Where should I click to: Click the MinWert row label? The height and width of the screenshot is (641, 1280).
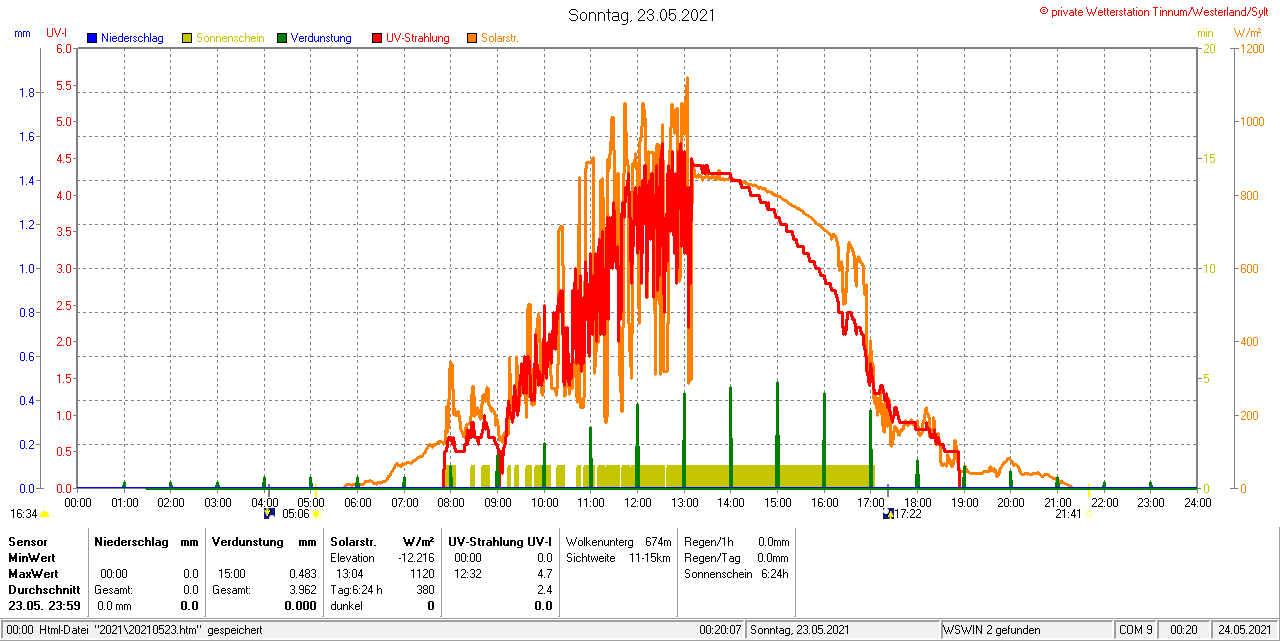tap(32, 558)
